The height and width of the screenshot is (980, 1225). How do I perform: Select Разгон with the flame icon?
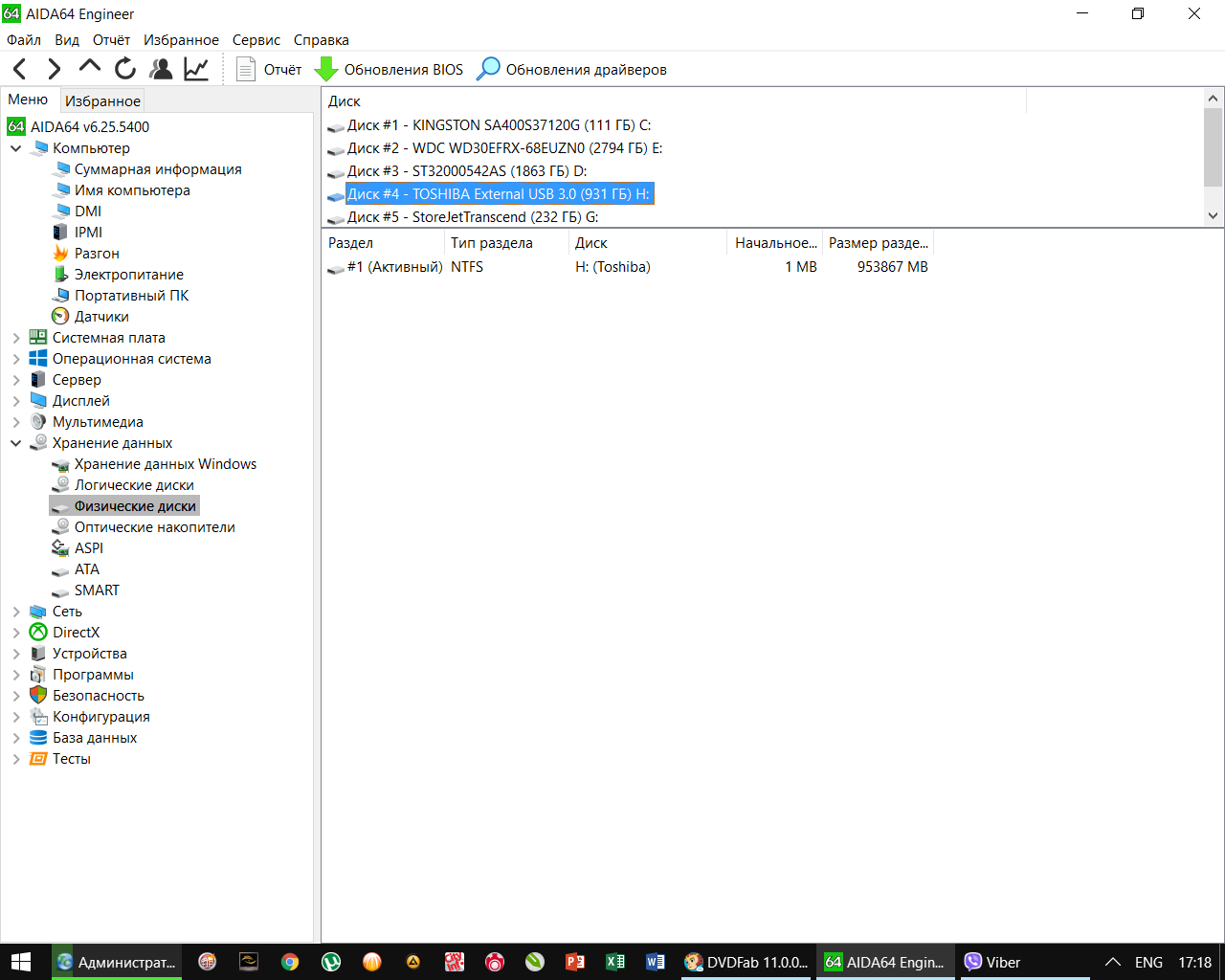click(97, 254)
